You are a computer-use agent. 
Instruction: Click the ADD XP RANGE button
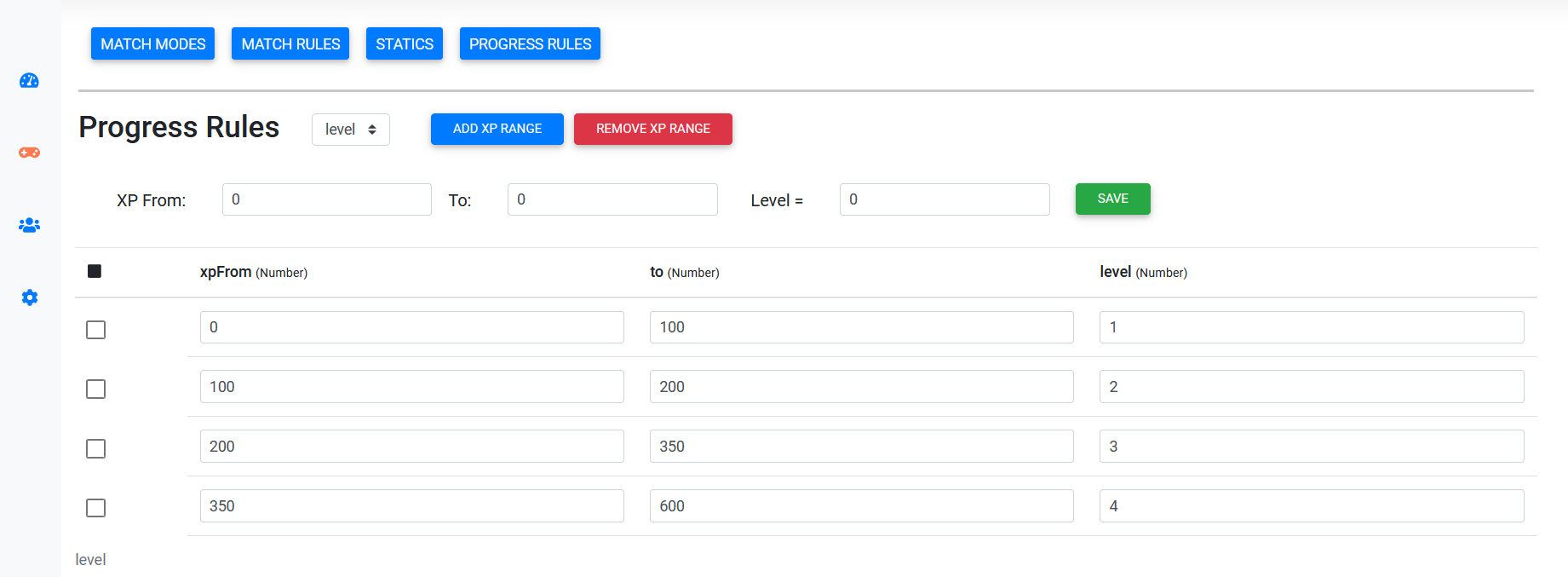(497, 129)
